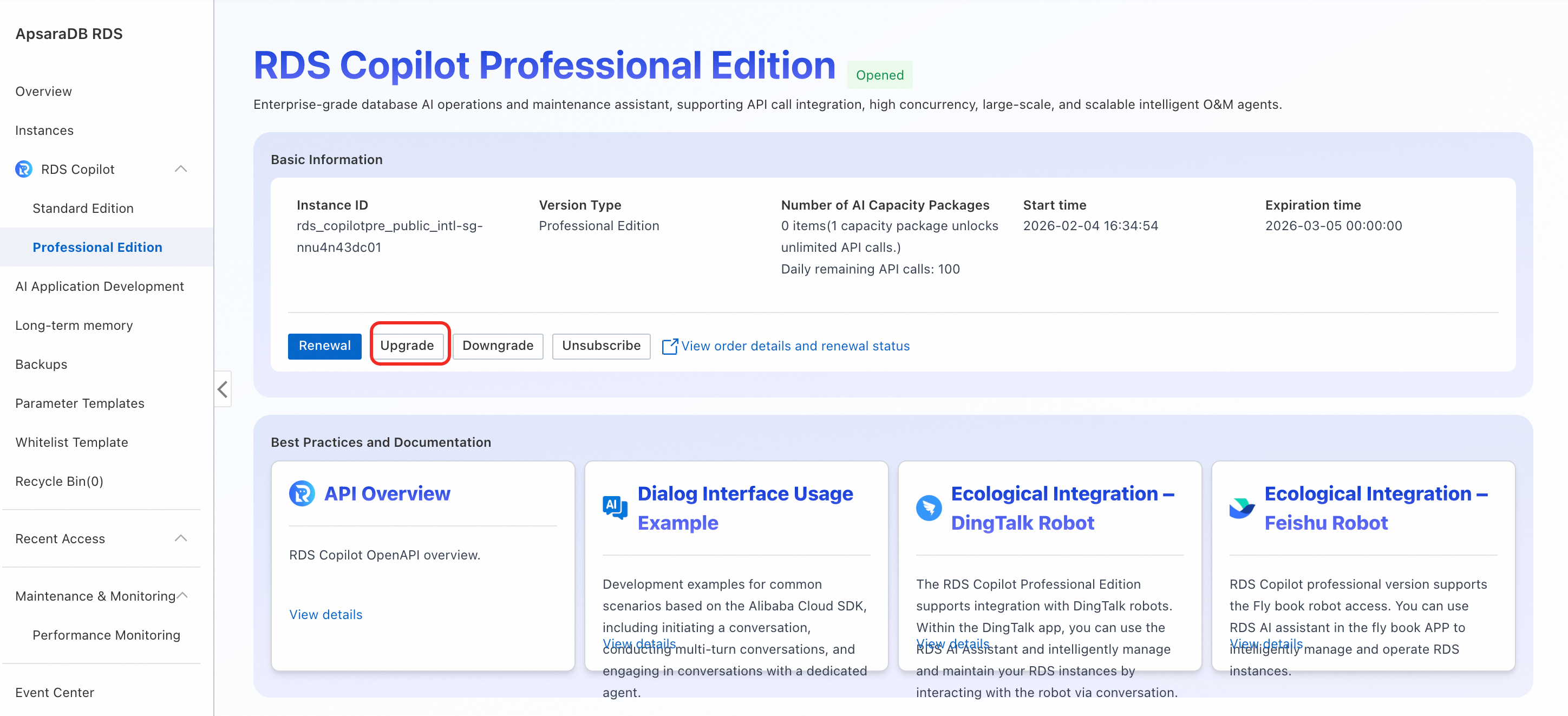
Task: Click the Downgrade button
Action: pyautogui.click(x=497, y=345)
